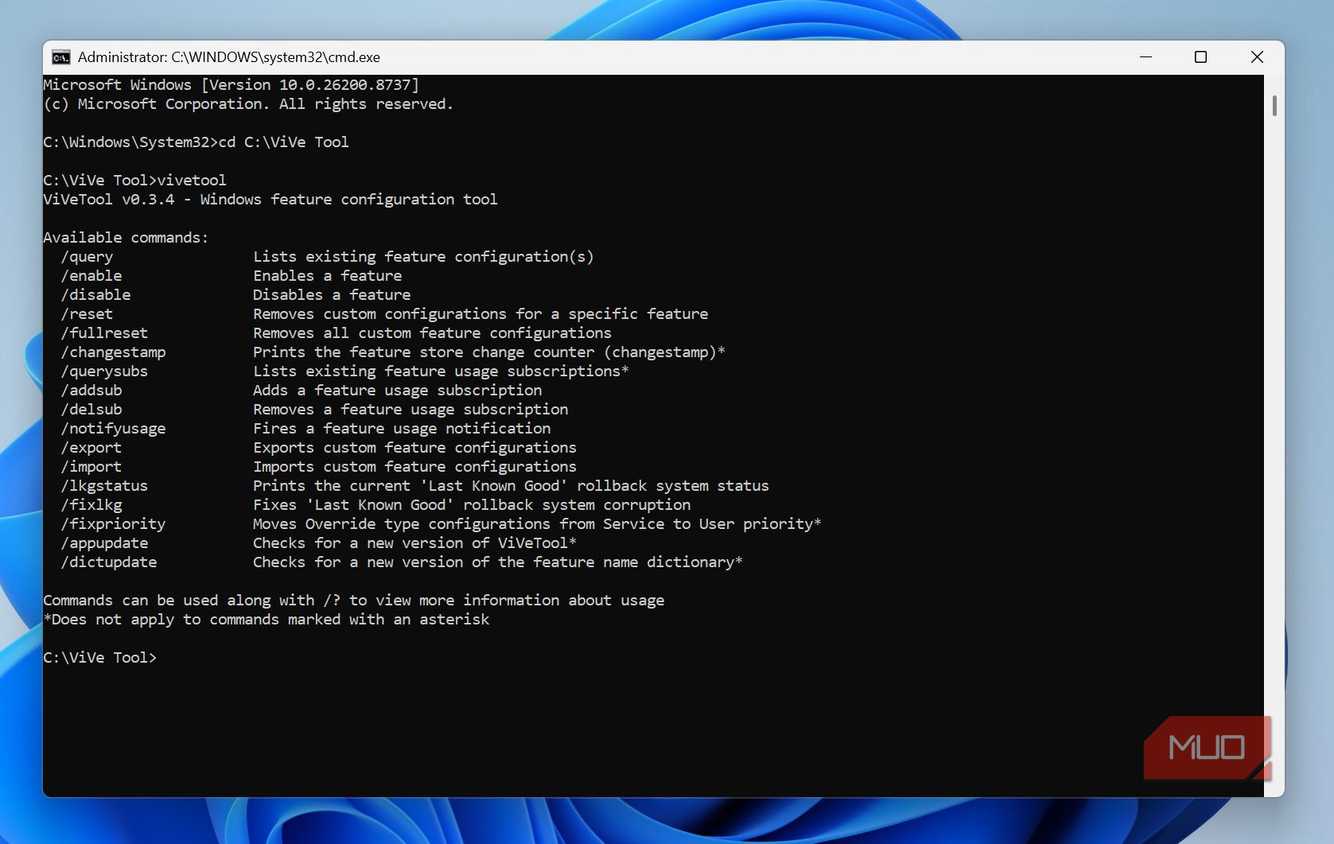Click 'Checks for a new version of the feature name dictionary*'

tap(498, 562)
